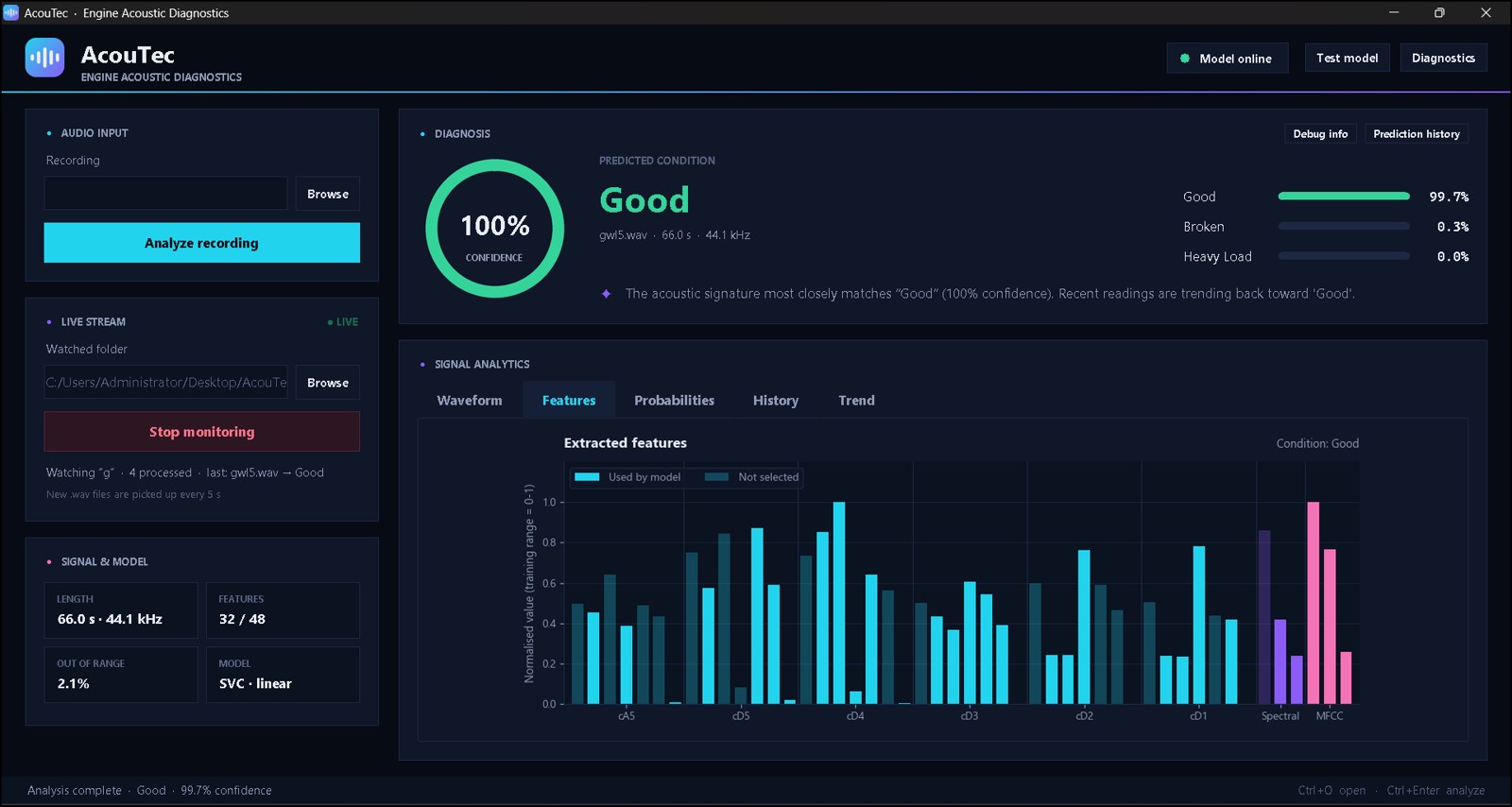Select the History analytics tab
The height and width of the screenshot is (807, 1512).
[x=776, y=401]
